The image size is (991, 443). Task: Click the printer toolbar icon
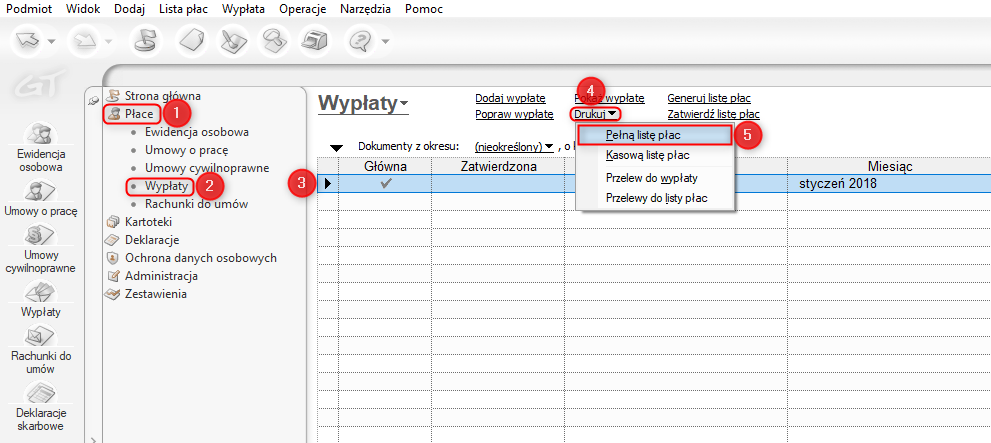click(315, 41)
